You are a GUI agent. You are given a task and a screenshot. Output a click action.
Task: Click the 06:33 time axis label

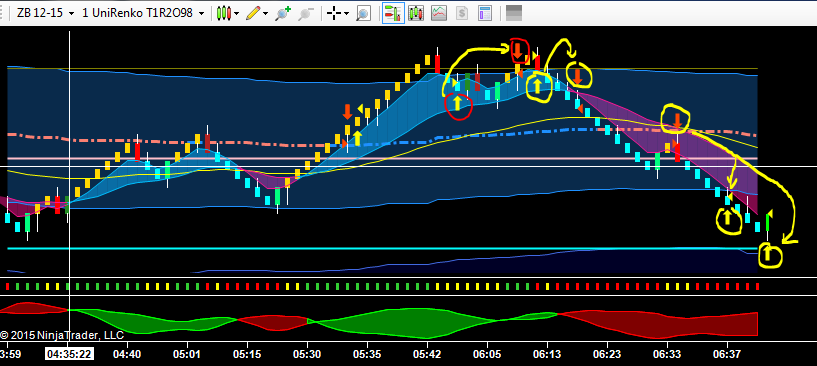(668, 355)
